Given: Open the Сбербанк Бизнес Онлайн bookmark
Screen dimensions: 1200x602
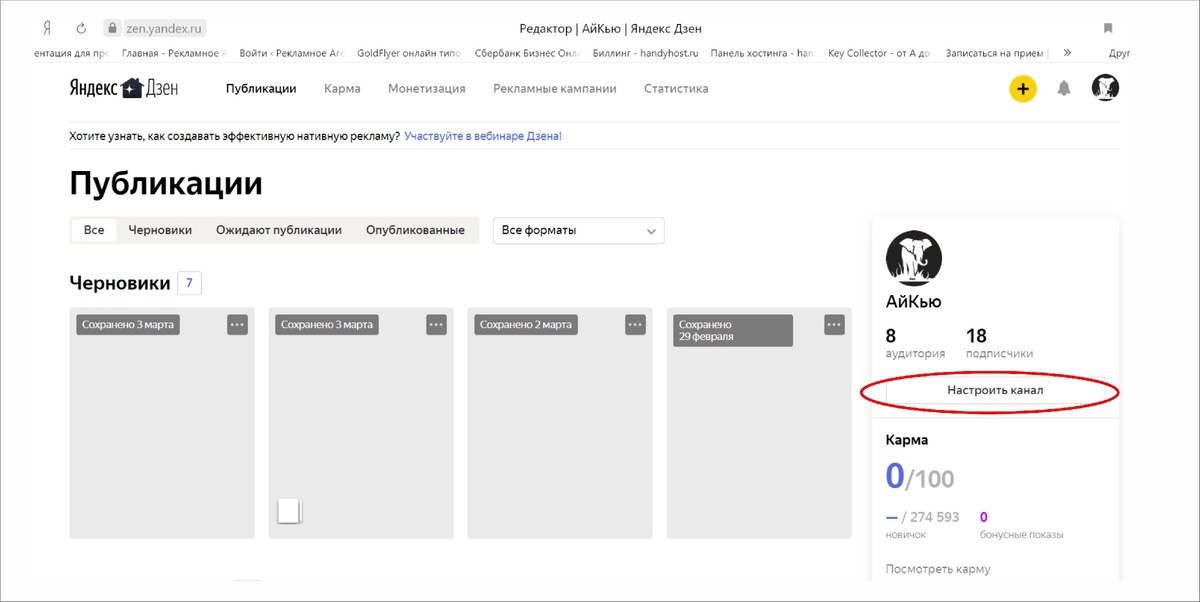Looking at the screenshot, I should click(527, 53).
